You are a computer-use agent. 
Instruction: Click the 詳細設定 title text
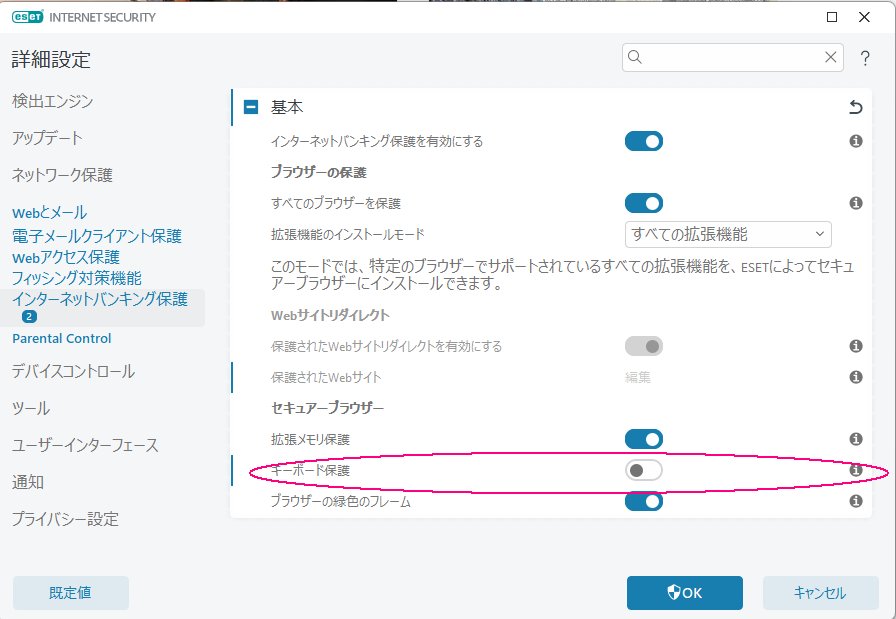[51, 59]
